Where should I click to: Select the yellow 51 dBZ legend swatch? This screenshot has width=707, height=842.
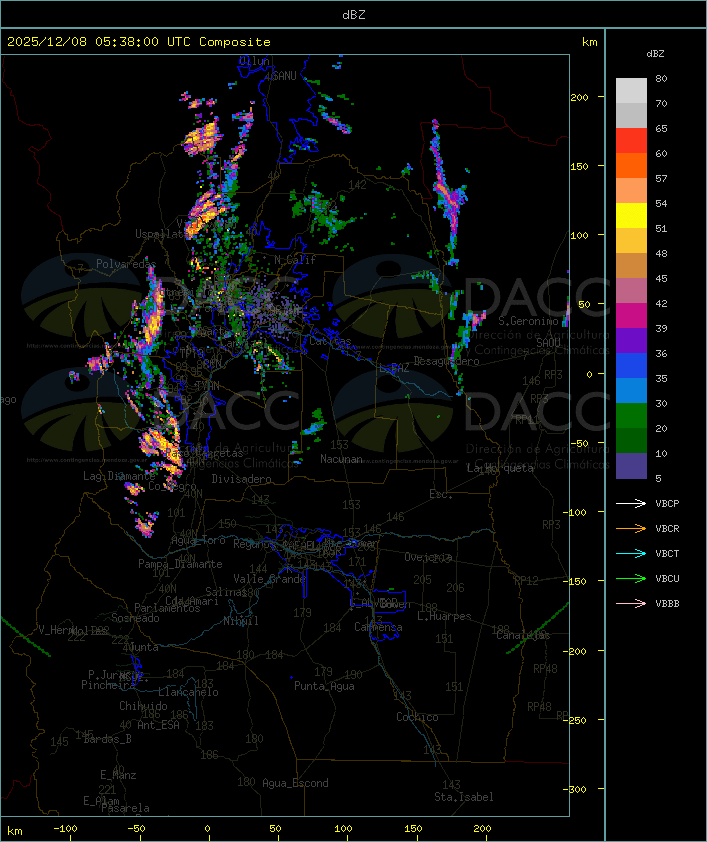pos(631,216)
